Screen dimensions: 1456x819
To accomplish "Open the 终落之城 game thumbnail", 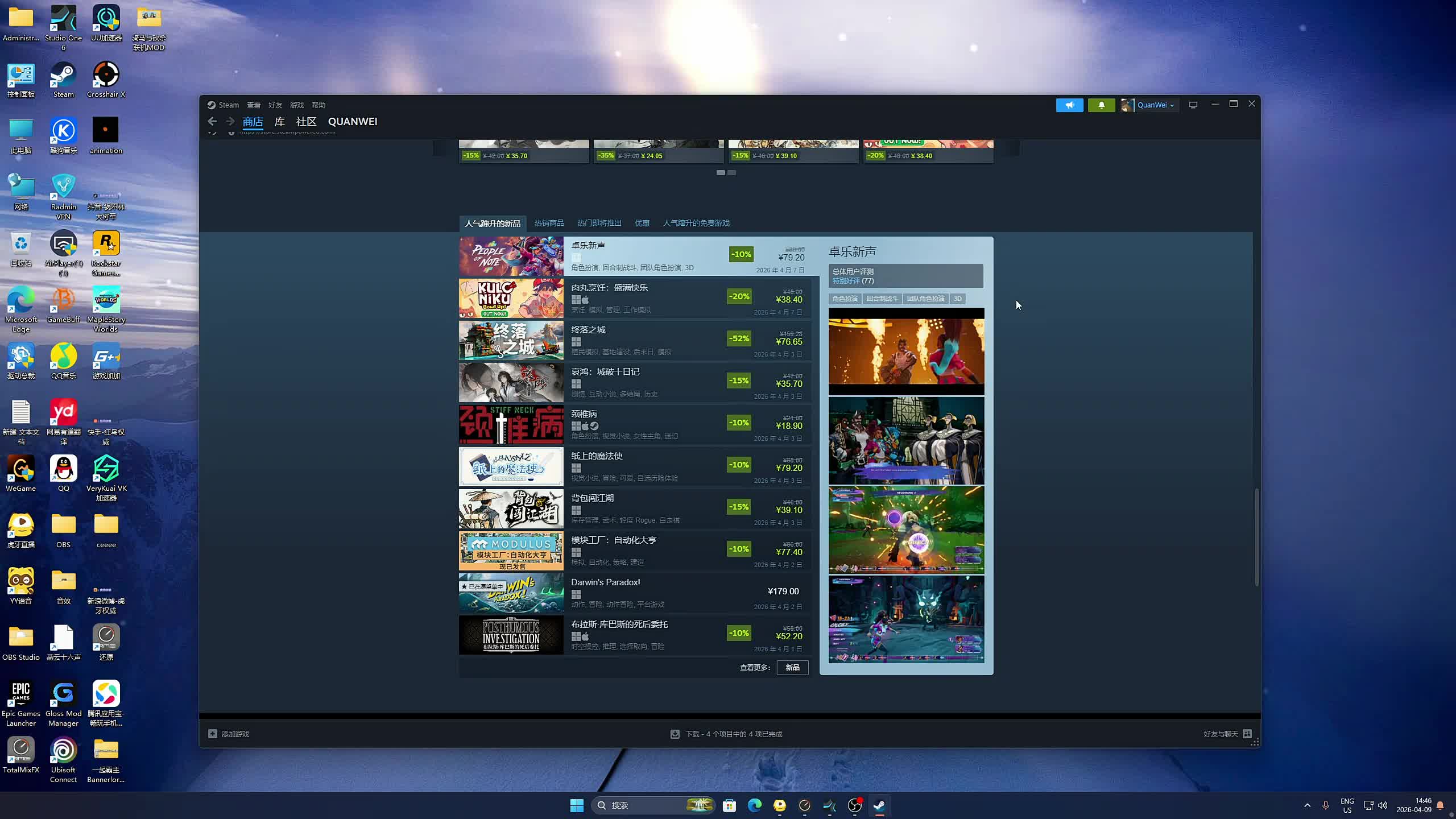I will click(x=511, y=340).
